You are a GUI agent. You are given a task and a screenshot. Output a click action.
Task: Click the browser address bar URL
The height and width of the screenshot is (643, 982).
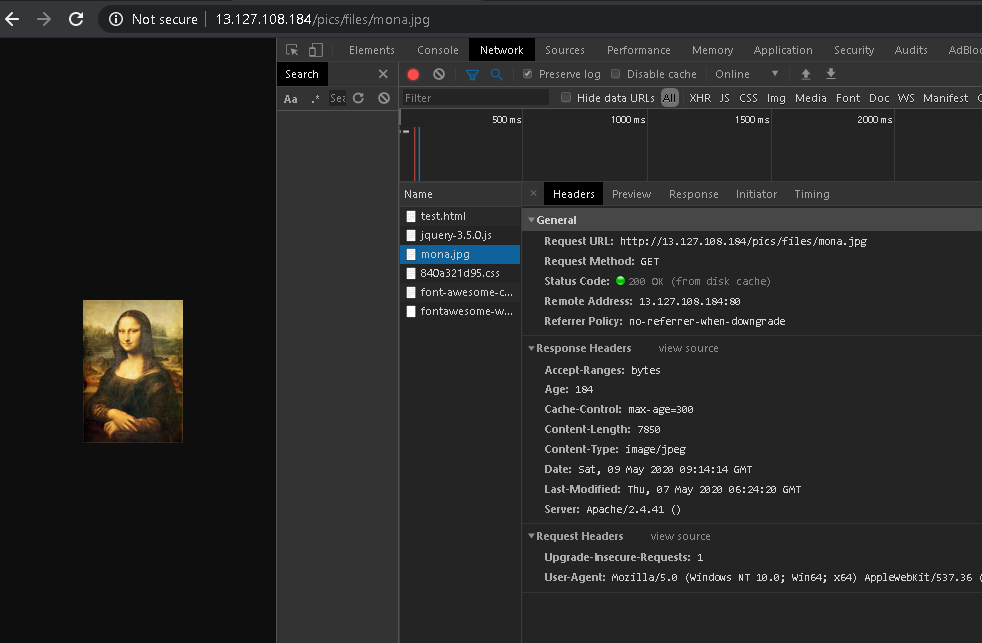323,19
